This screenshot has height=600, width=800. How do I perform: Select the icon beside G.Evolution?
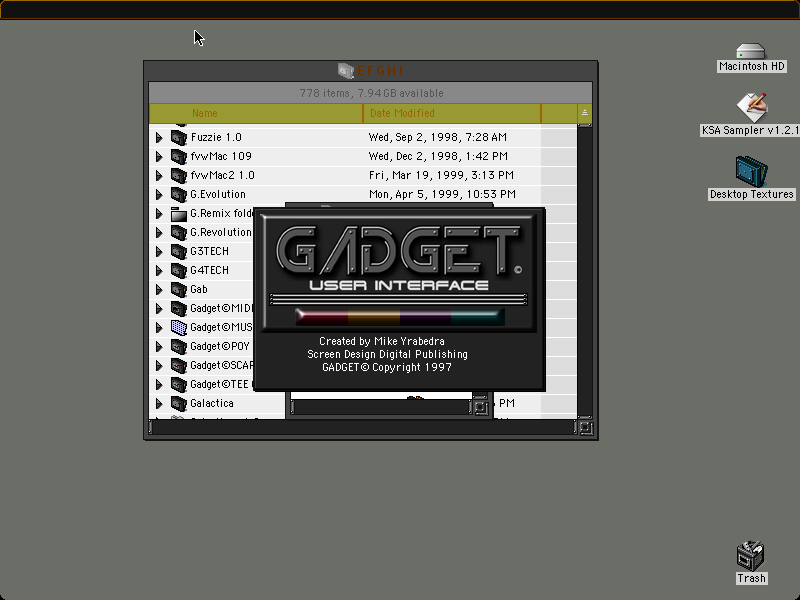point(179,194)
